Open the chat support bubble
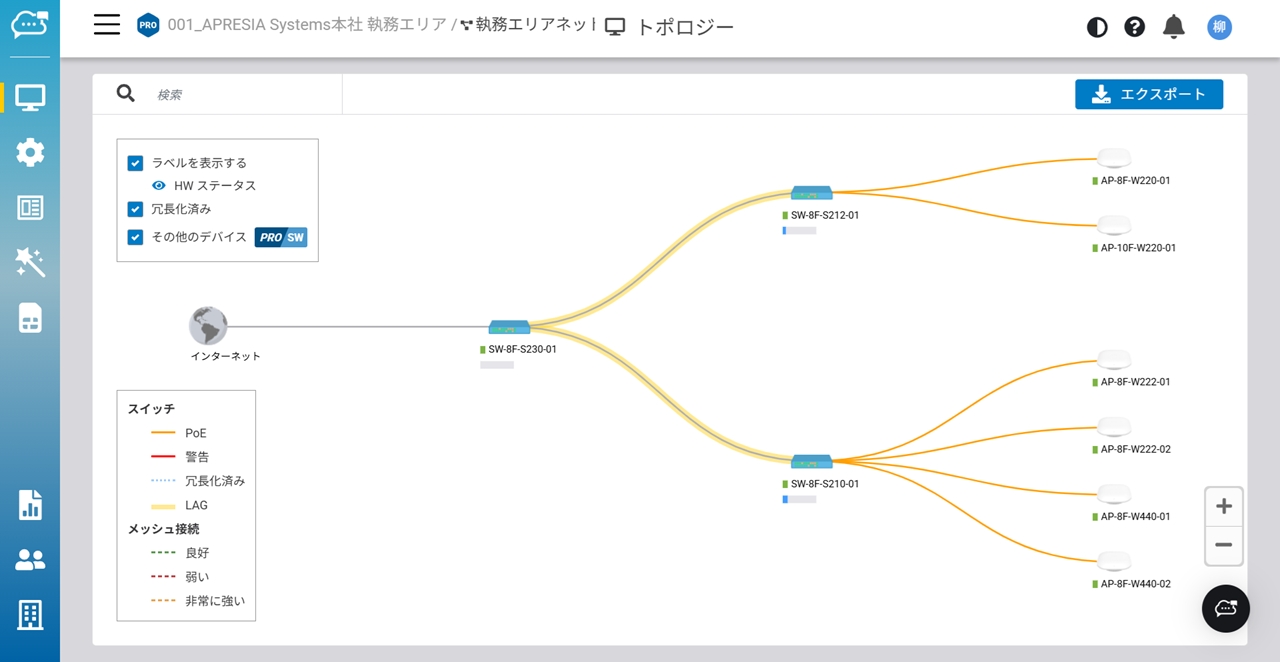This screenshot has height=662, width=1280. click(1225, 608)
